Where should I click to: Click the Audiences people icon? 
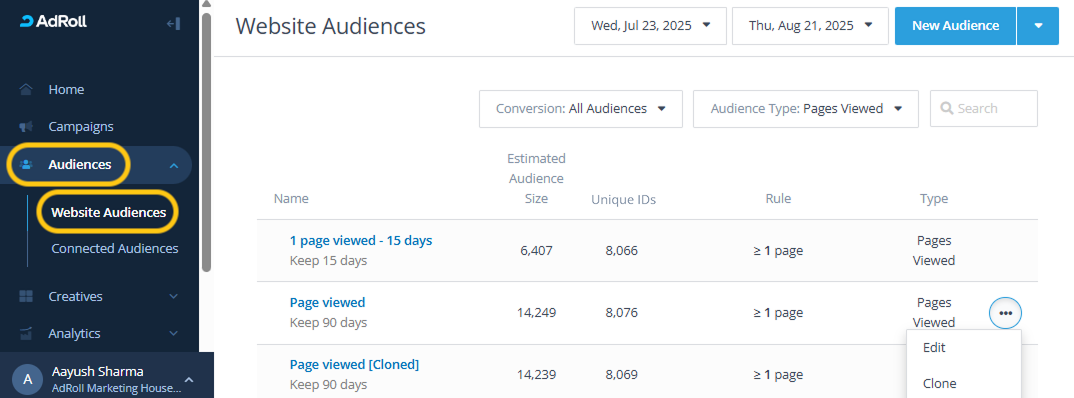(27, 164)
